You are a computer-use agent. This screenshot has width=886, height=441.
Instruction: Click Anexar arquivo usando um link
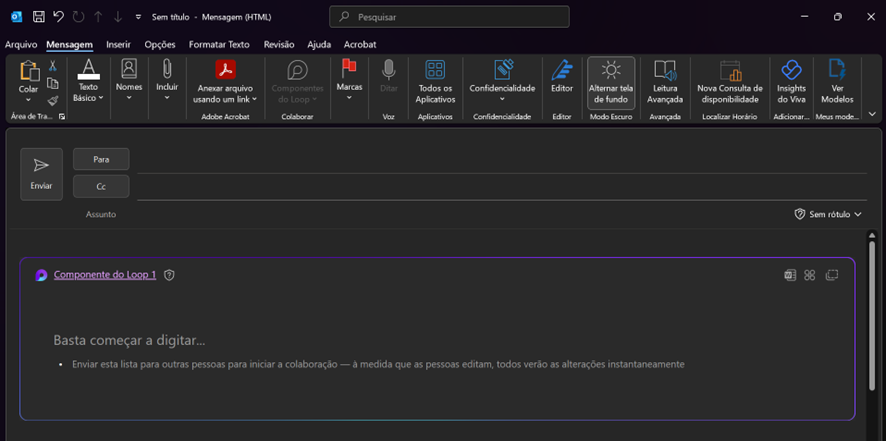pos(225,82)
